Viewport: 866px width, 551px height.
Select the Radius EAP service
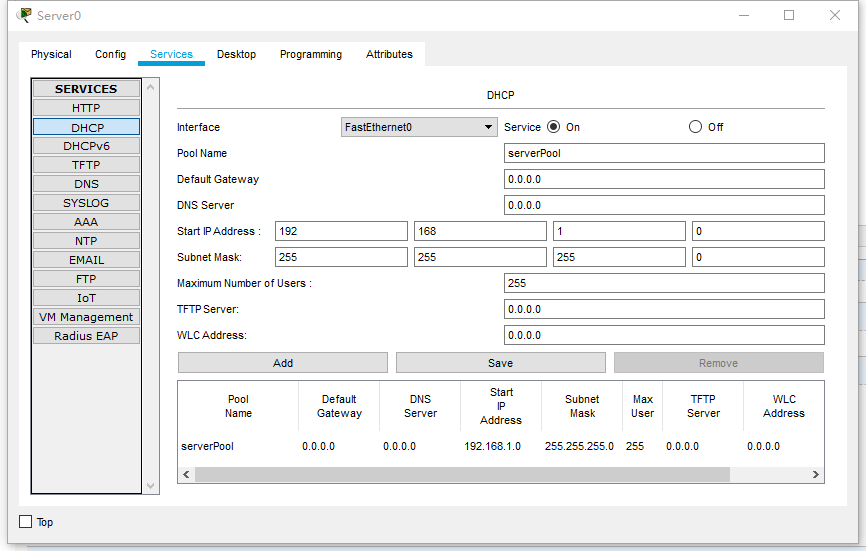pos(86,336)
